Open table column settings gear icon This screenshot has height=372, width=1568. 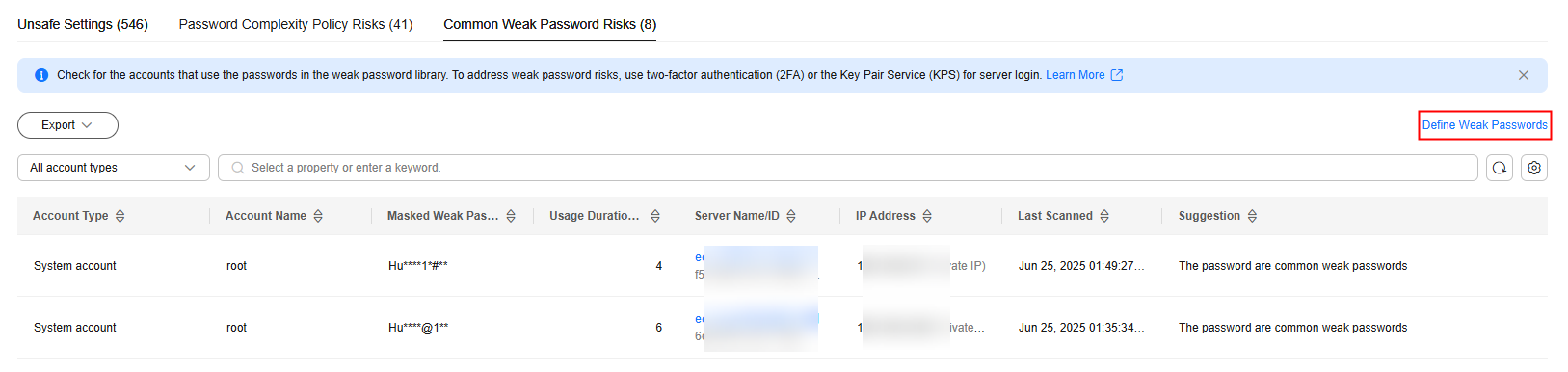point(1534,168)
